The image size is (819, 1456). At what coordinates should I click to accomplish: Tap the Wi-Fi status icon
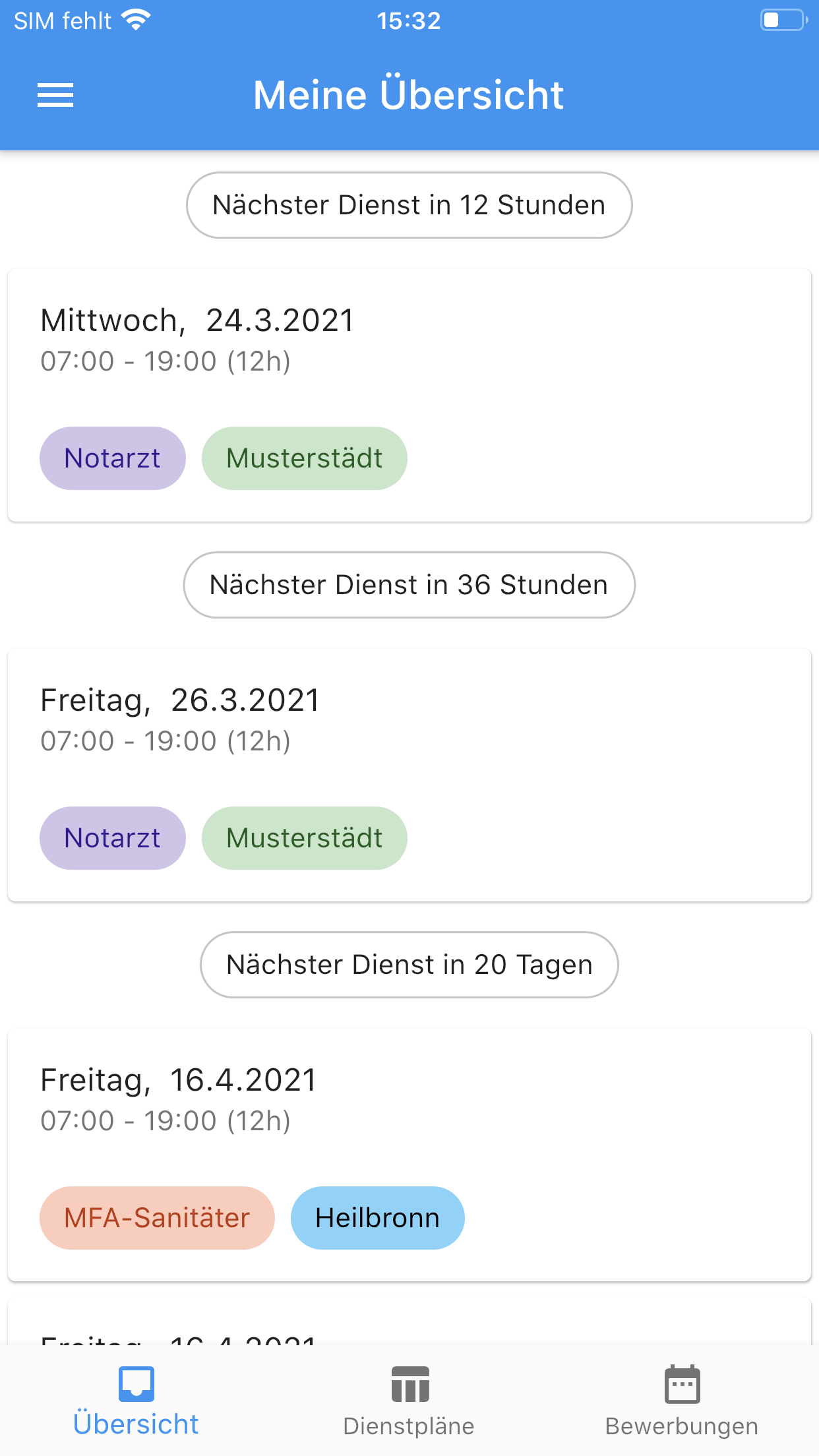[x=136, y=20]
